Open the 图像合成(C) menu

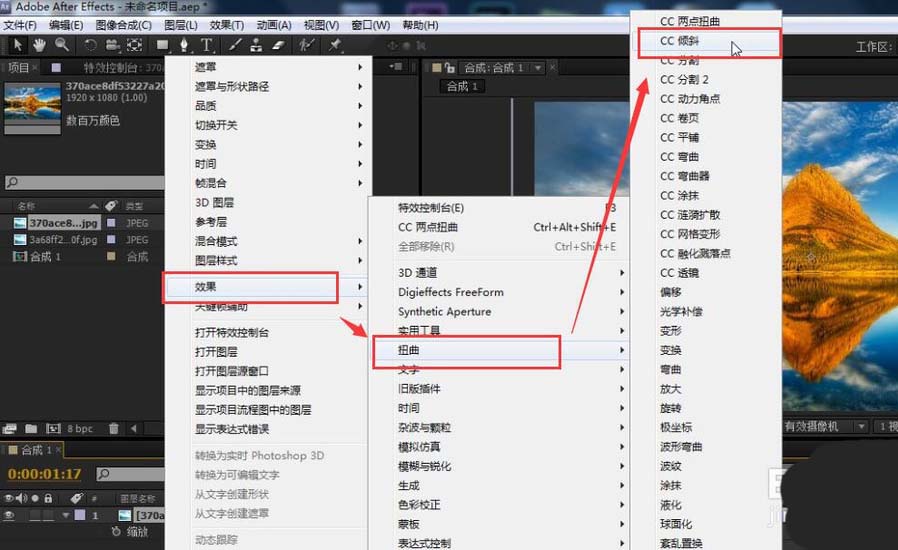tap(123, 25)
